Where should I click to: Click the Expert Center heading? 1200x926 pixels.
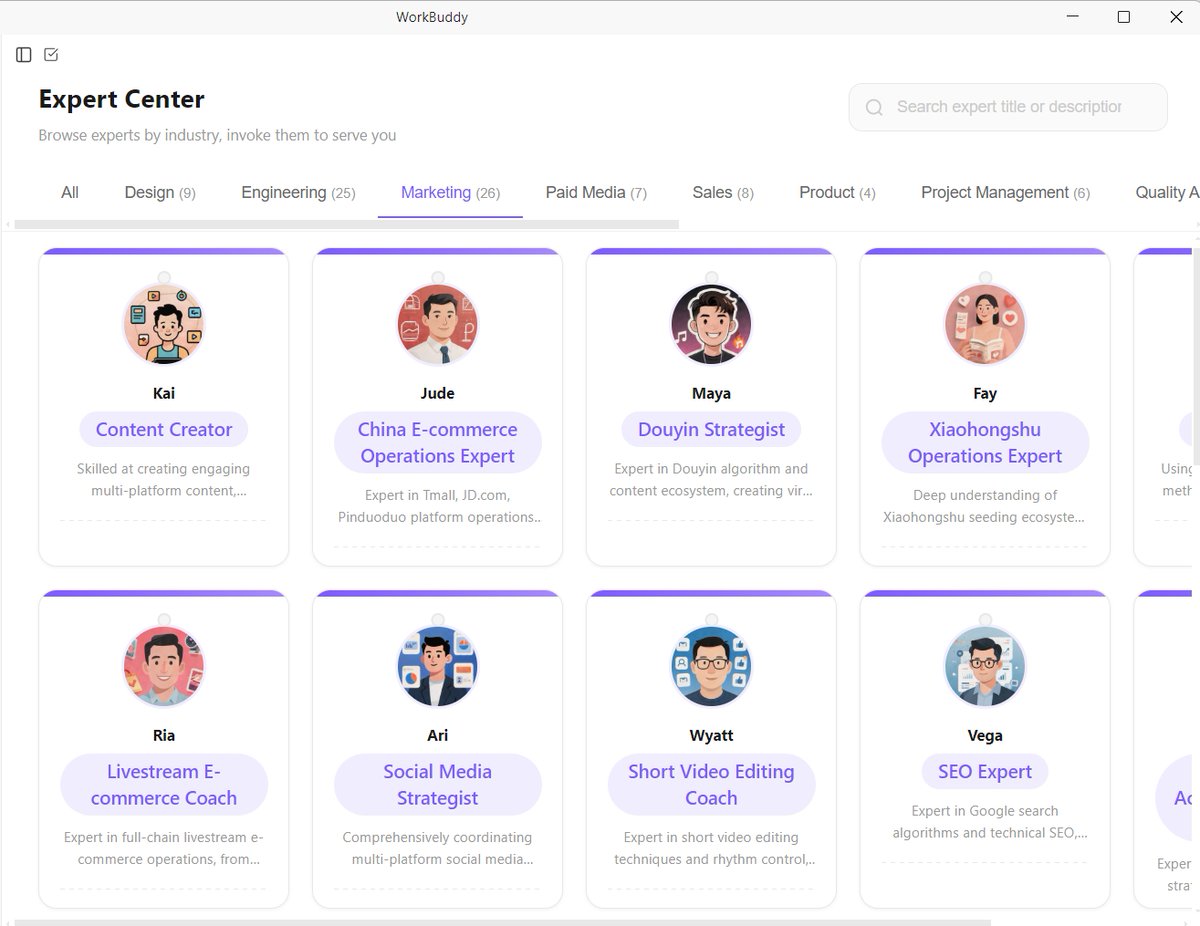[x=122, y=99]
